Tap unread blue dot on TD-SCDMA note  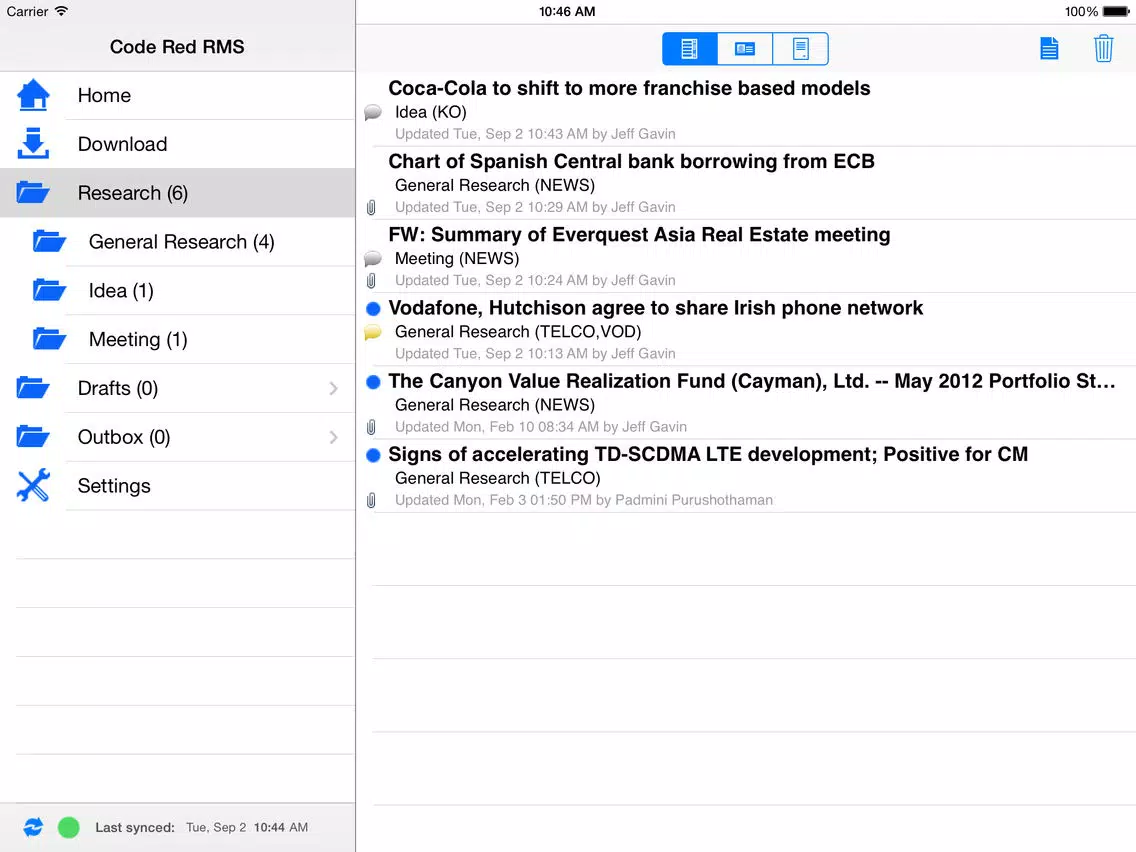point(373,455)
